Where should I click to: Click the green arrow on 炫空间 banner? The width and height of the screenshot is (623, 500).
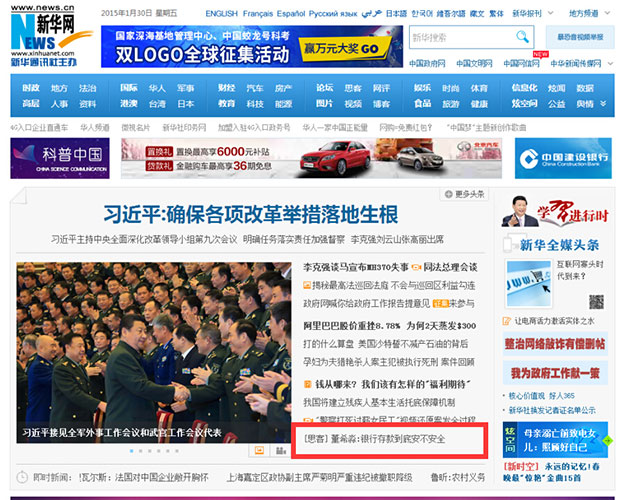pos(608,440)
